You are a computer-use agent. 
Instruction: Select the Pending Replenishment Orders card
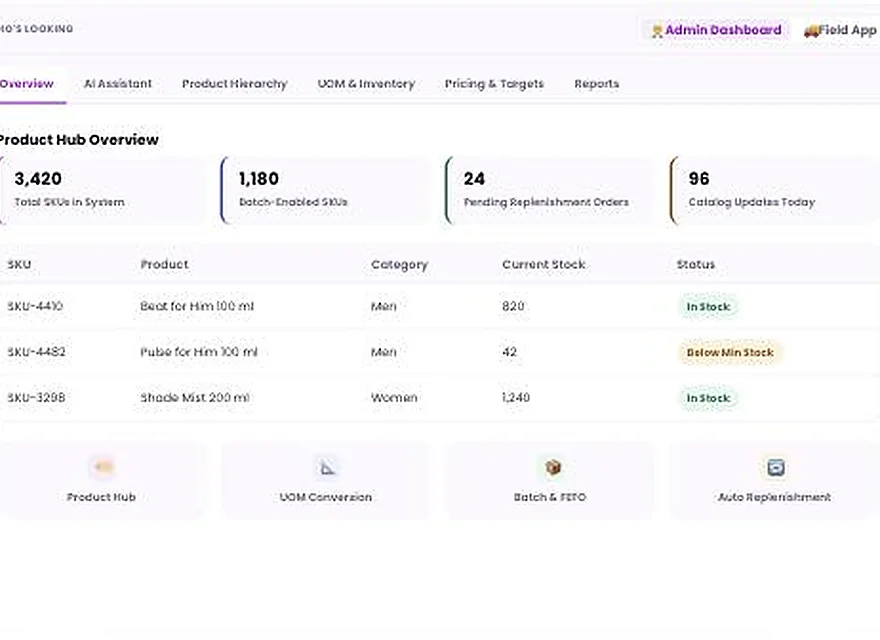[550, 190]
